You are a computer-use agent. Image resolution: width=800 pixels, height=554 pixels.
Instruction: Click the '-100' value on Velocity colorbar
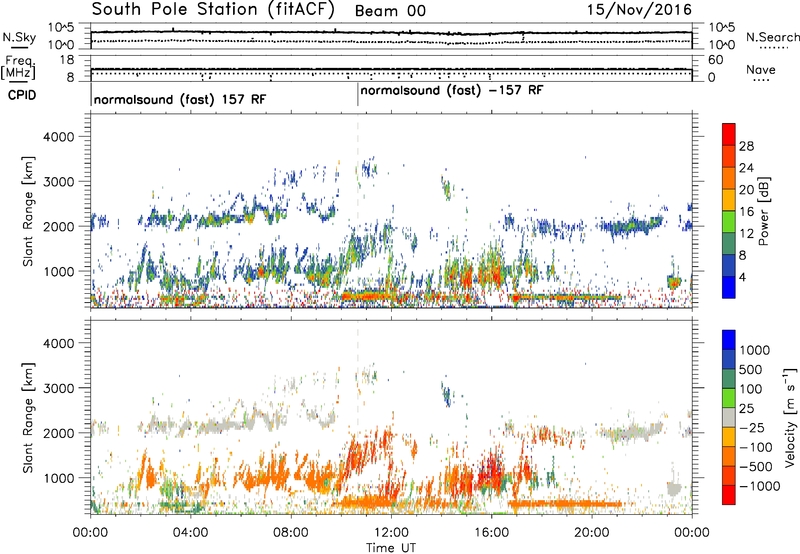click(756, 447)
